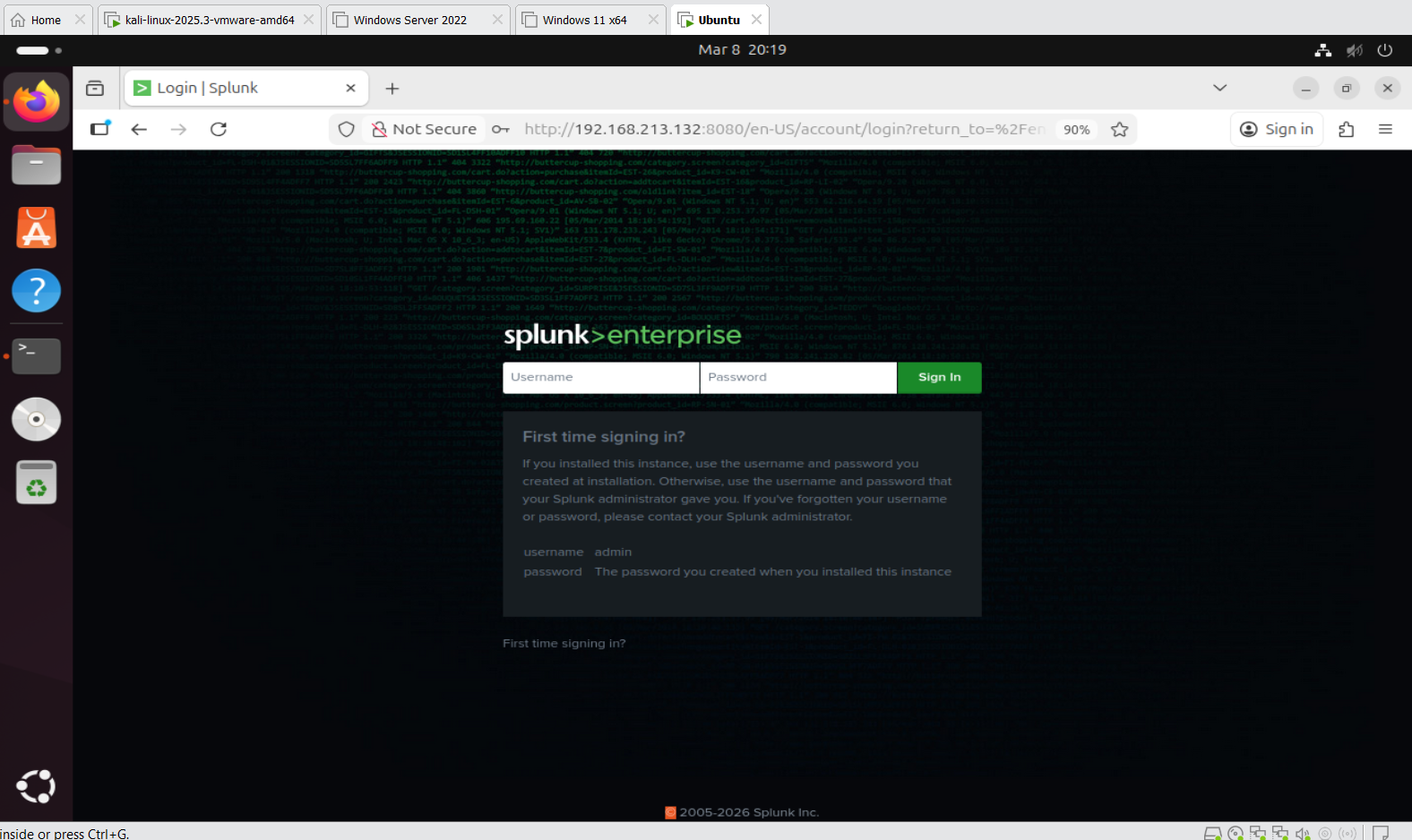Image resolution: width=1412 pixels, height=840 pixels.
Task: Focus the Username input field
Action: 601,377
